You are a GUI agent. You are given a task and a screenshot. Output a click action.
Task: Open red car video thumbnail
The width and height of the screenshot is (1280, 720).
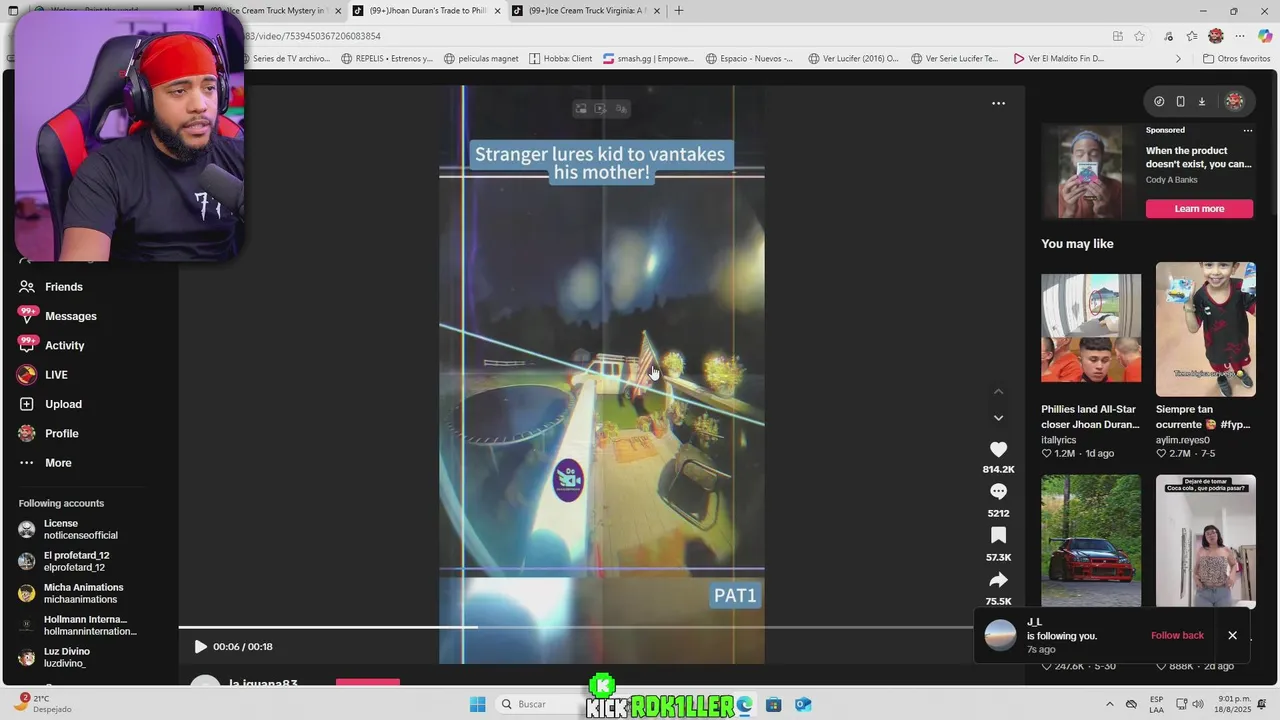click(1091, 541)
